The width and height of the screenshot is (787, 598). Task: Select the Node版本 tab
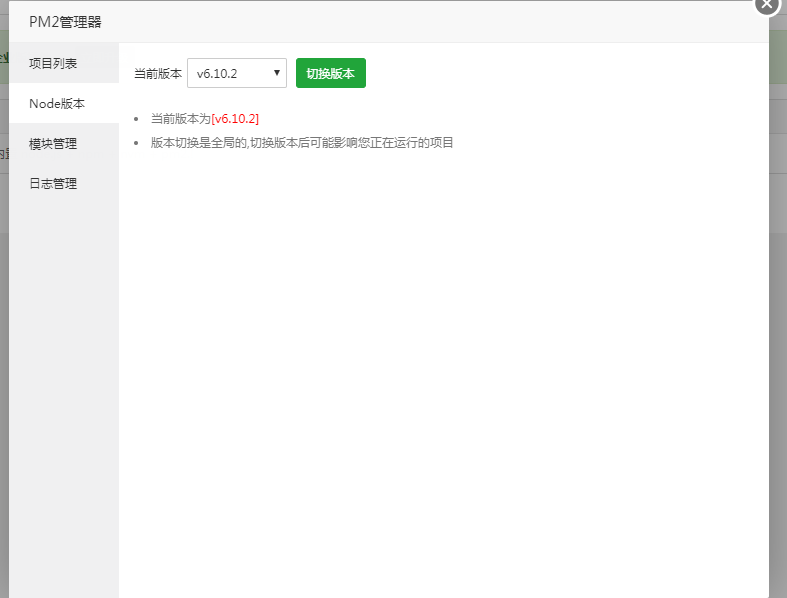(x=64, y=103)
